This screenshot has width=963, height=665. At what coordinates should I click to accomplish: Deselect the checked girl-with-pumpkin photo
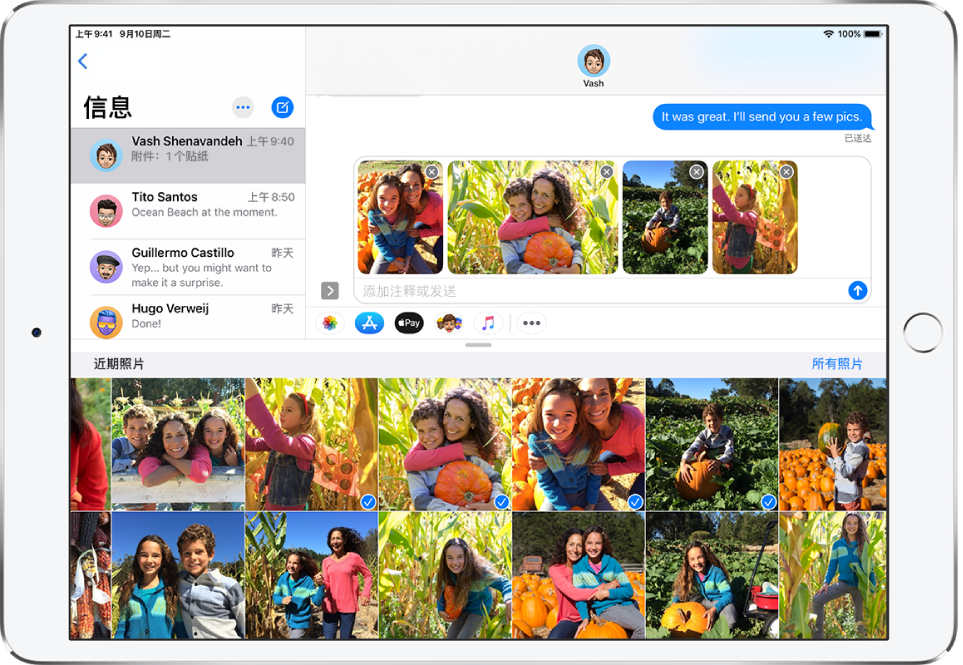pyautogui.click(x=501, y=502)
